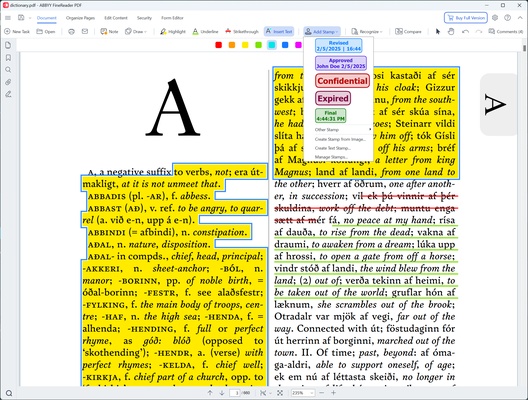
Task: Expand the Other Stamp submenu
Action: [x=338, y=130]
